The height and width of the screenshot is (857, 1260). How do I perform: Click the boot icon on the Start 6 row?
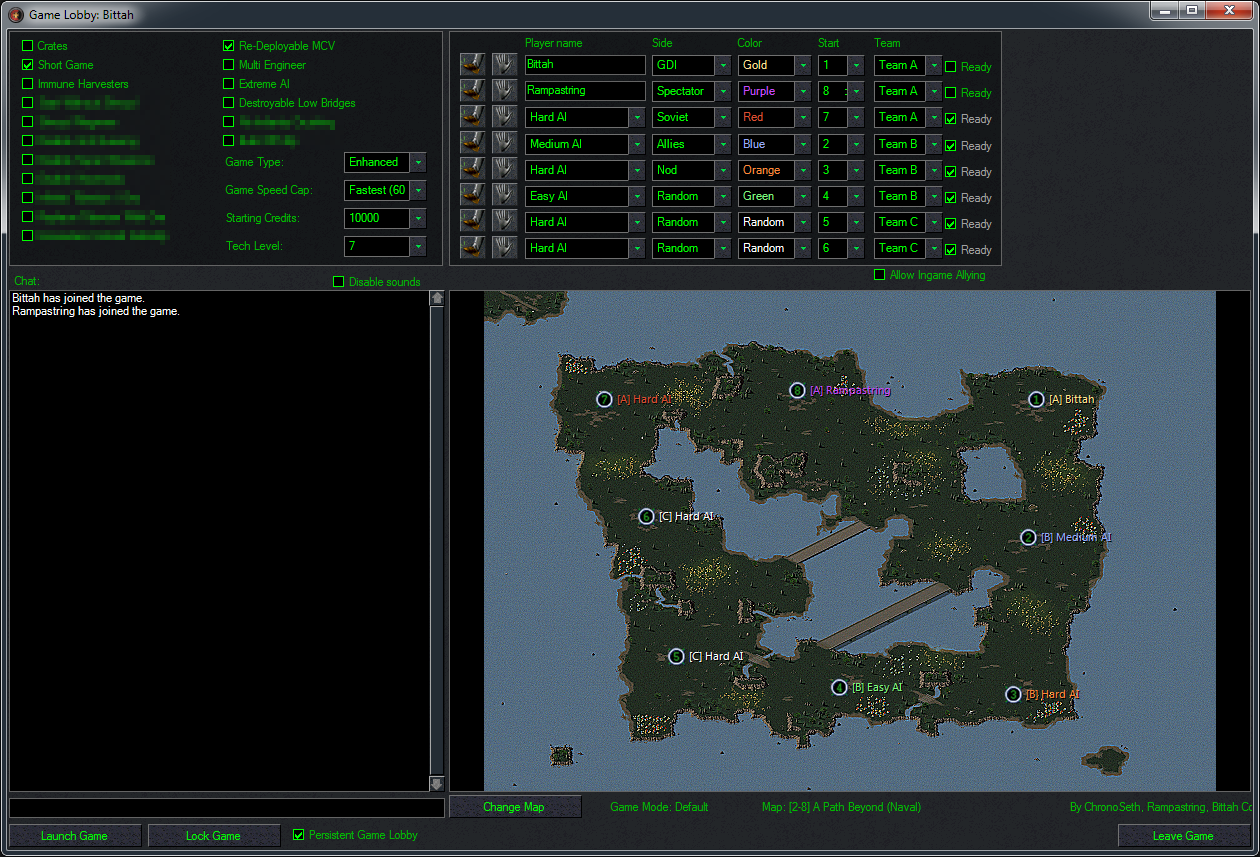tap(472, 248)
